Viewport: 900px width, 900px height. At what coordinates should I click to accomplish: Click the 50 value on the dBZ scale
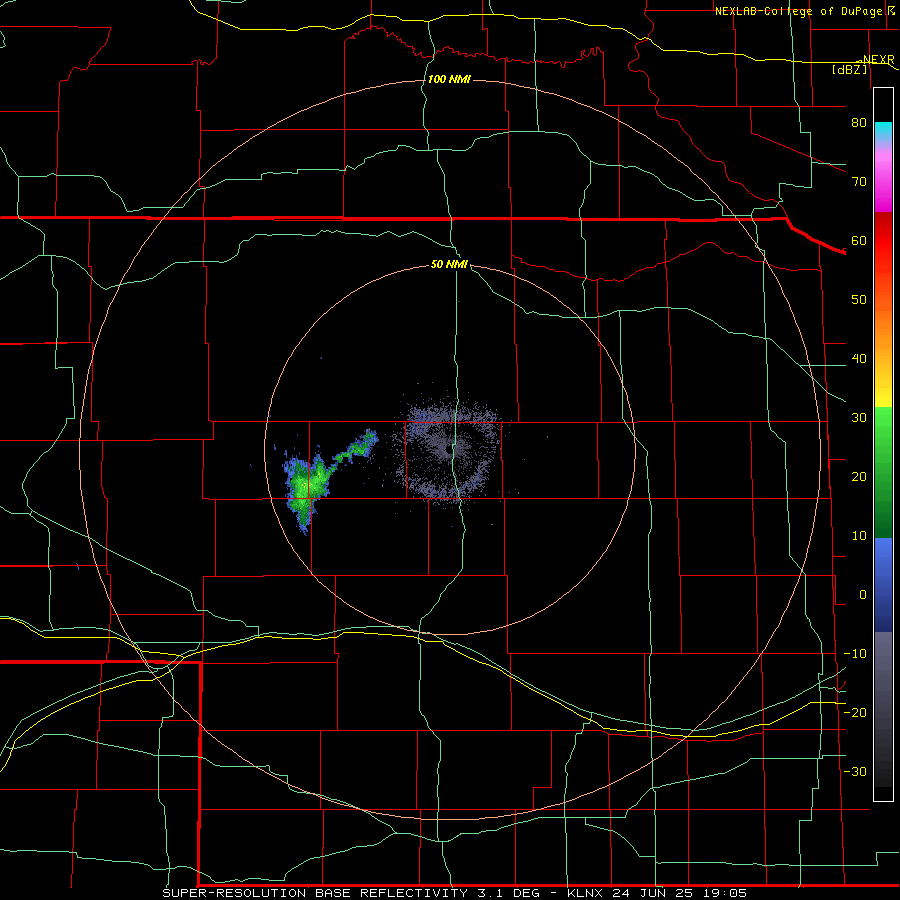(859, 300)
